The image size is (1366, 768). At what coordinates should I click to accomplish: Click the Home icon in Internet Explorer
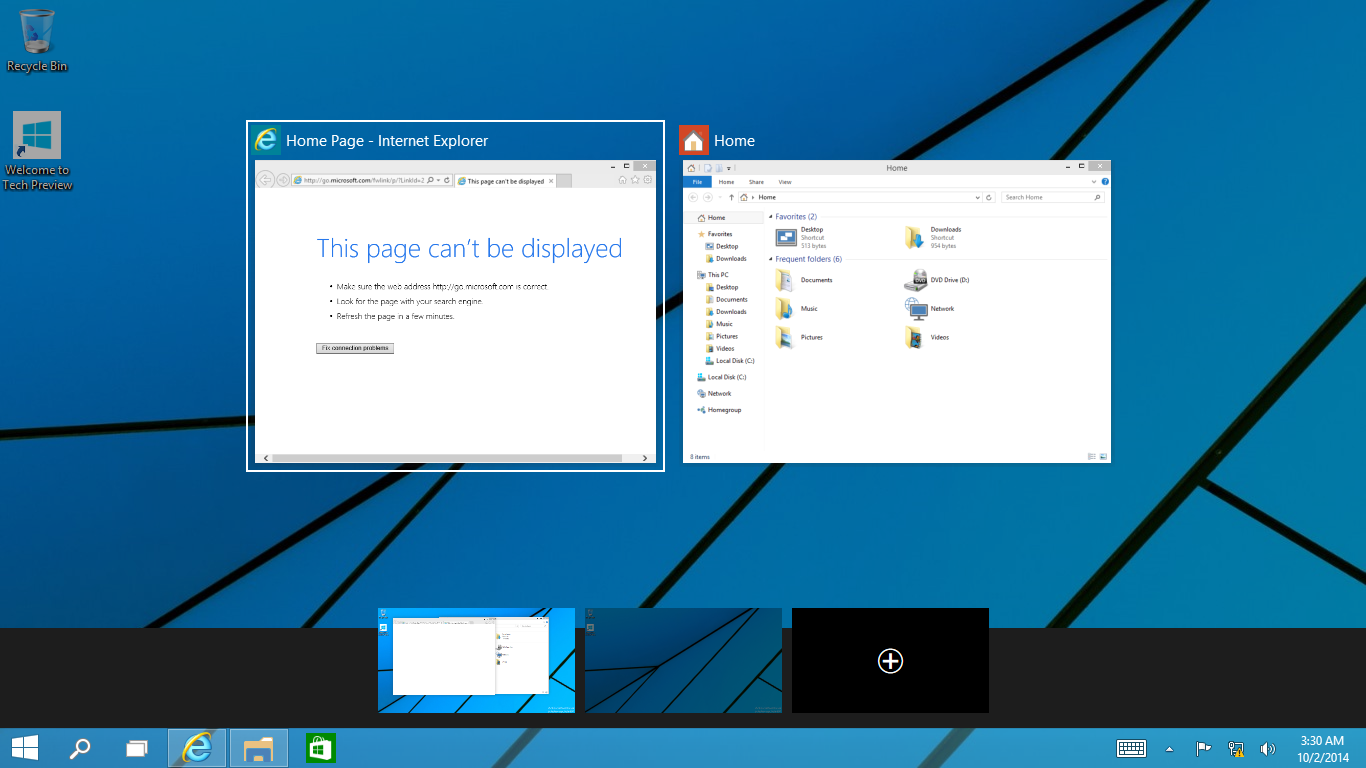click(622, 180)
